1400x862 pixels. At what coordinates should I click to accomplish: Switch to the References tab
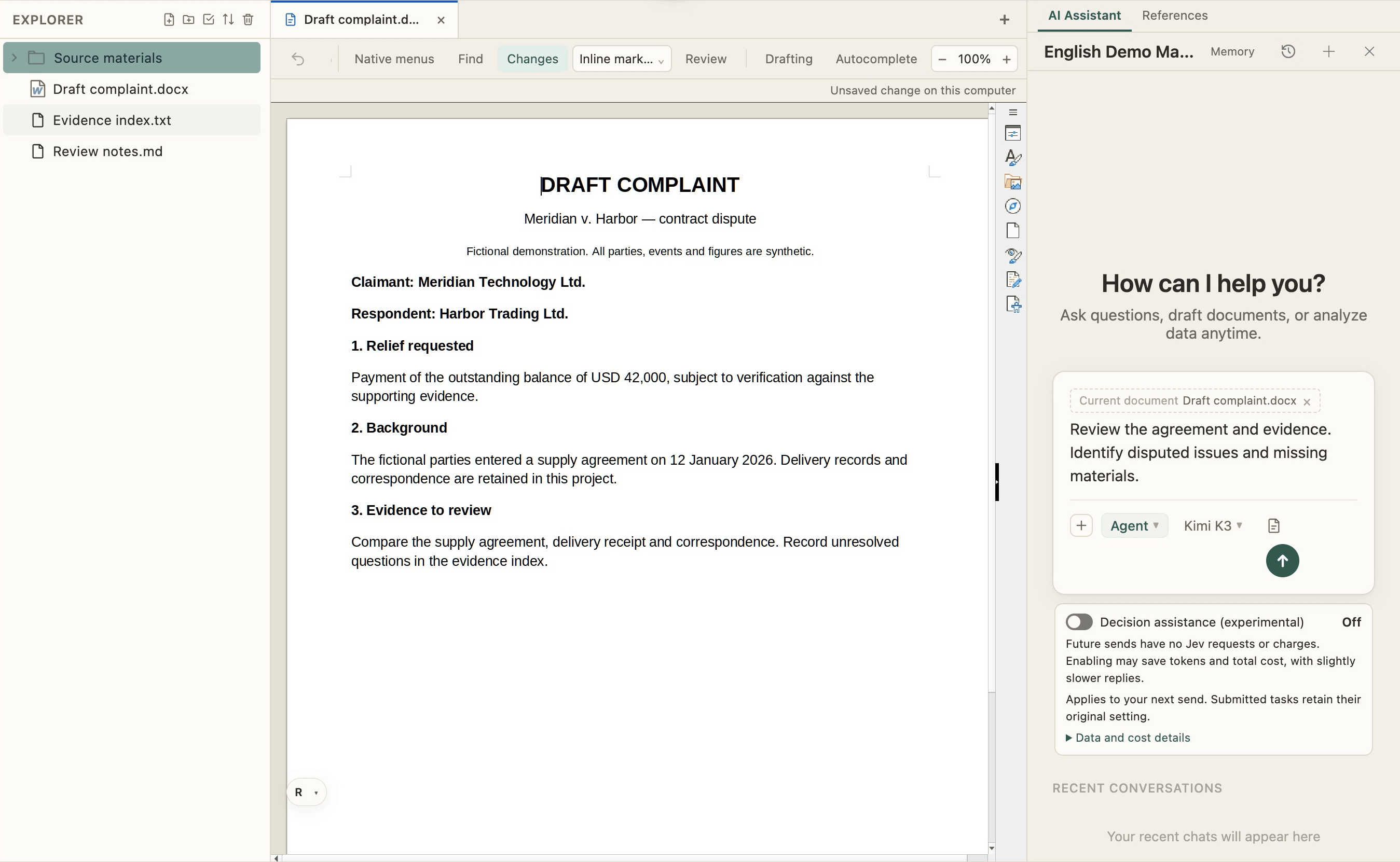[1174, 16]
